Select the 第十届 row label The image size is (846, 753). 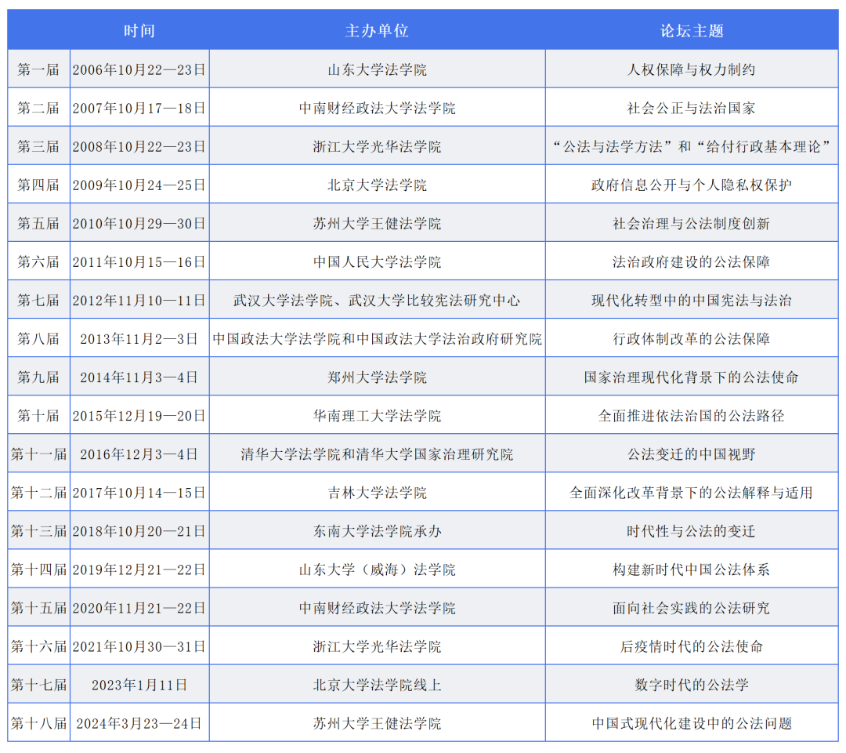point(38,415)
